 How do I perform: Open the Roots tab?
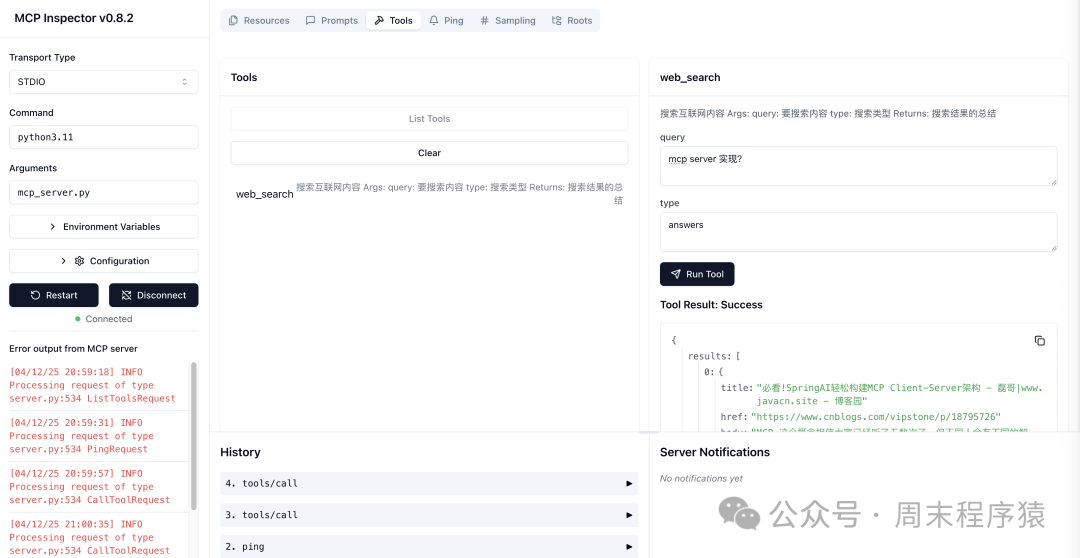point(572,21)
